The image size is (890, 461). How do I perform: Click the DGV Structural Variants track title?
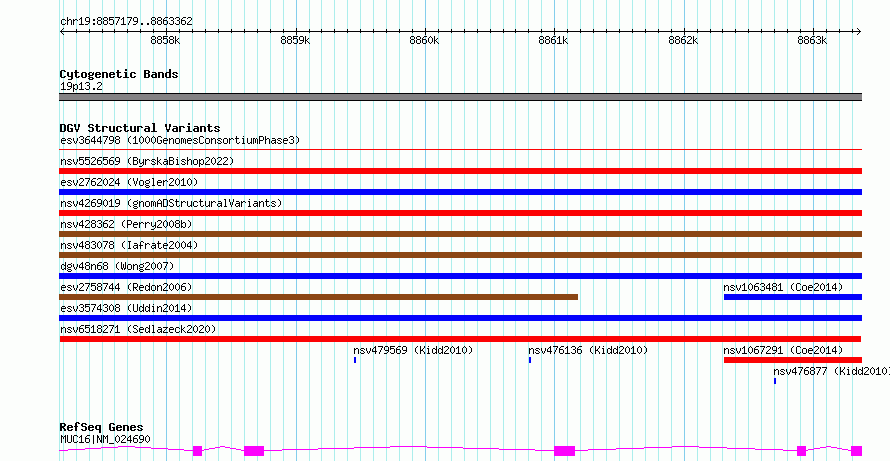[x=140, y=128]
